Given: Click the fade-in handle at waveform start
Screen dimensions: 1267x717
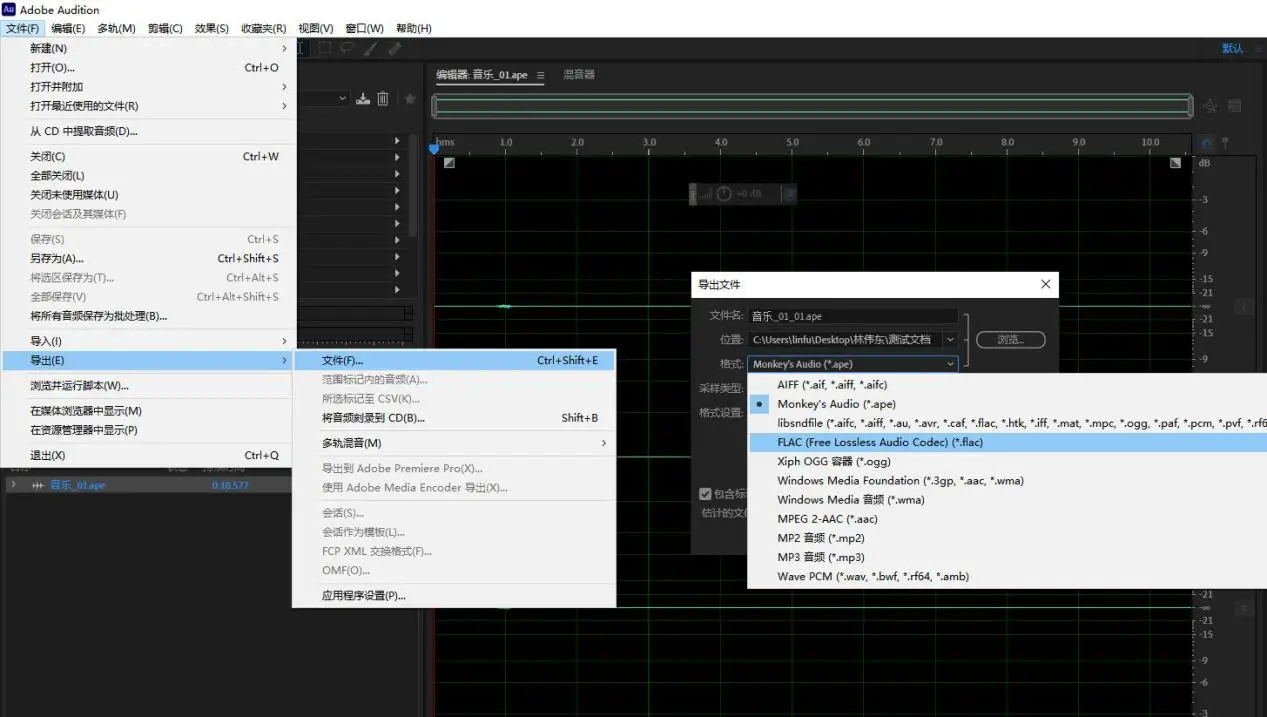Looking at the screenshot, I should [449, 162].
